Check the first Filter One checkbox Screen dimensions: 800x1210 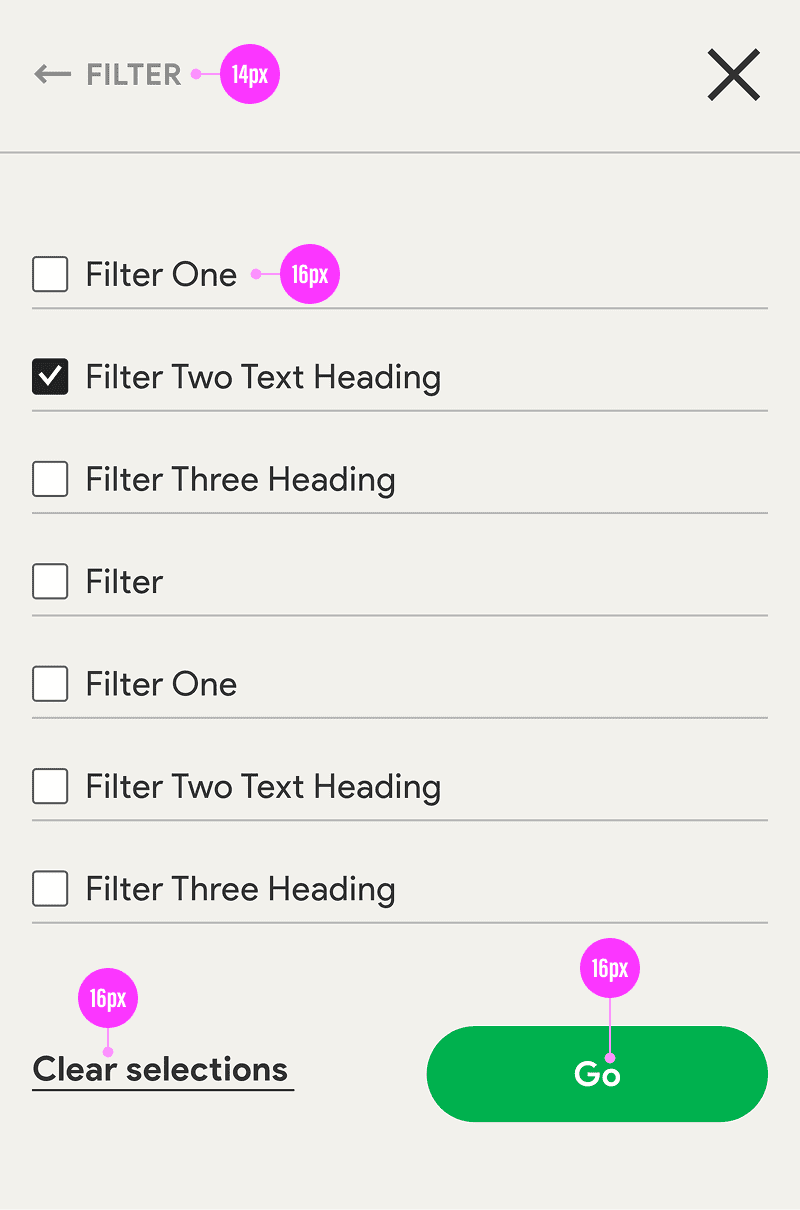click(50, 274)
